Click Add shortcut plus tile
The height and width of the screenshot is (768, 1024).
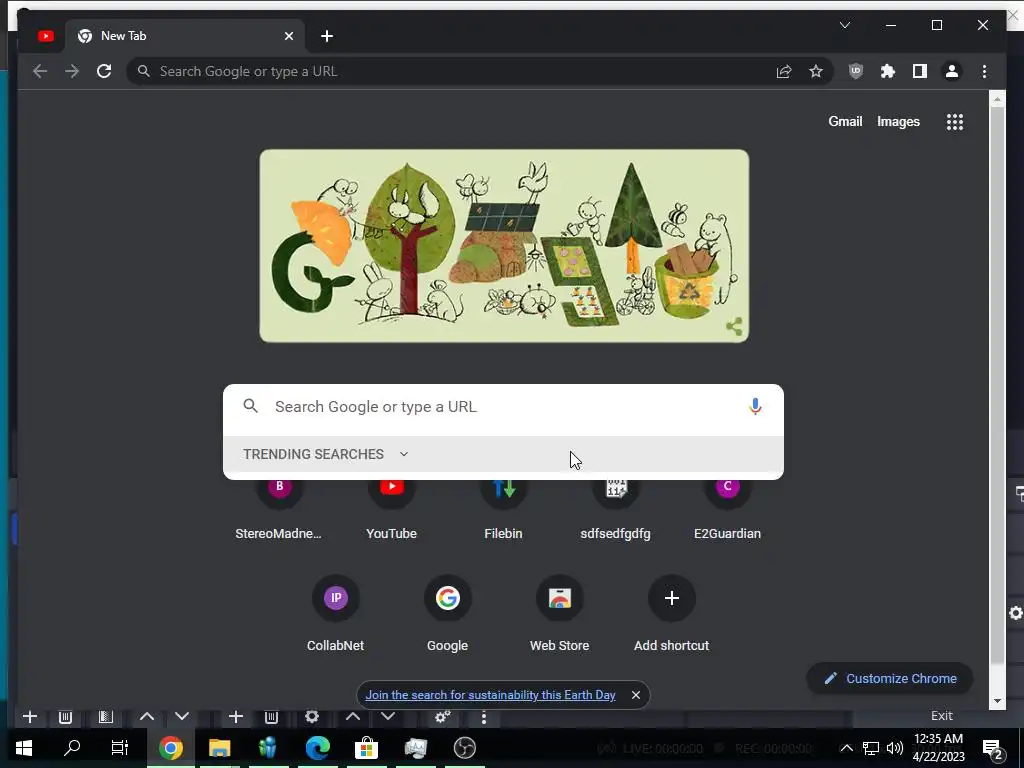pyautogui.click(x=671, y=613)
